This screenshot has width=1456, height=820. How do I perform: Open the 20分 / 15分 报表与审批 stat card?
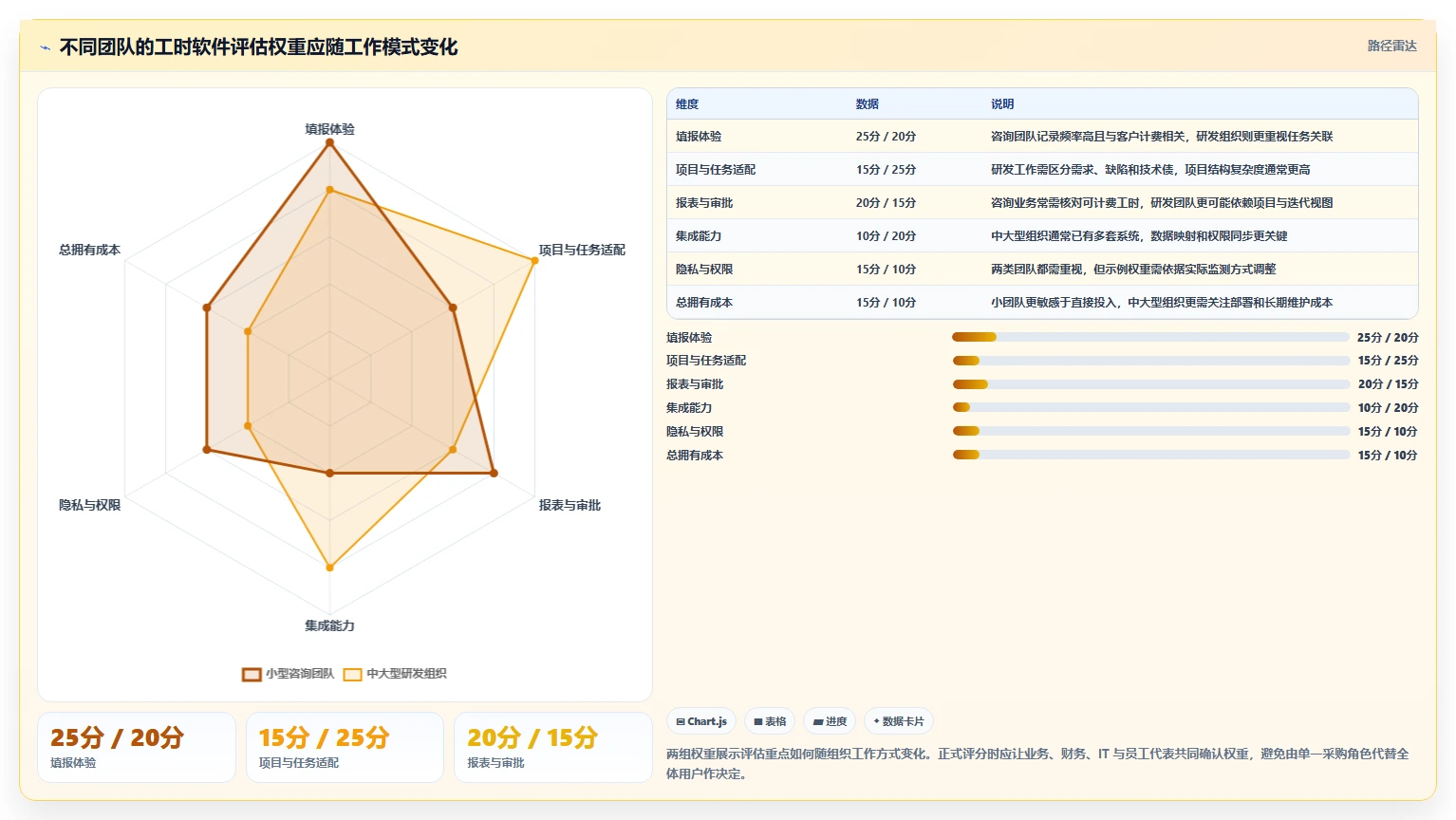pyautogui.click(x=552, y=748)
